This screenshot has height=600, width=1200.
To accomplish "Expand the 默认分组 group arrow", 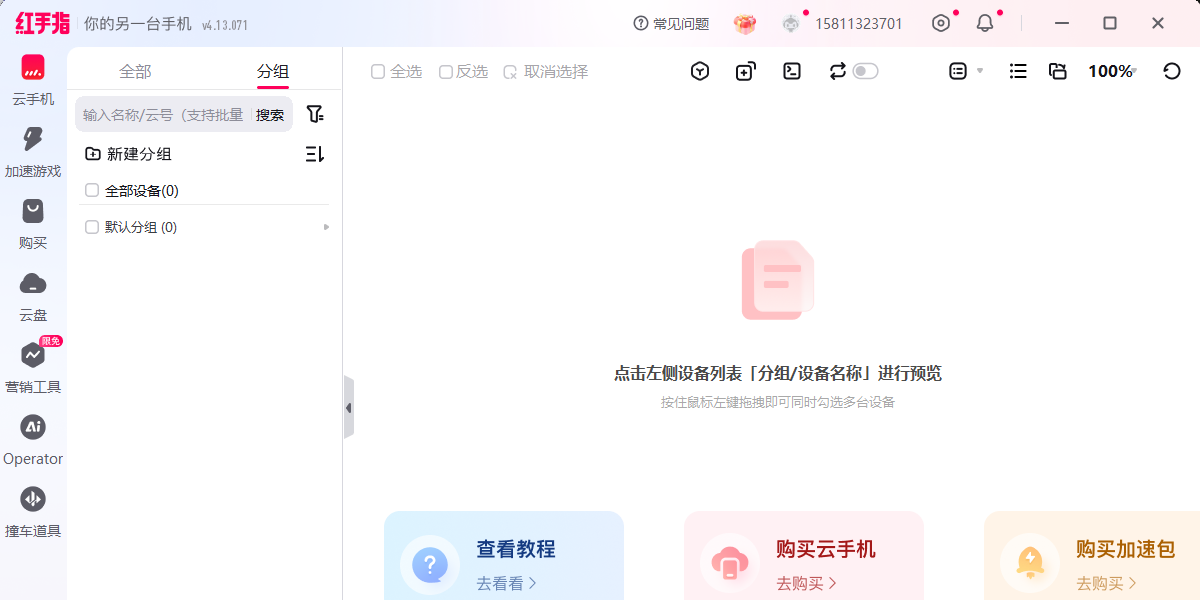I will 326,227.
